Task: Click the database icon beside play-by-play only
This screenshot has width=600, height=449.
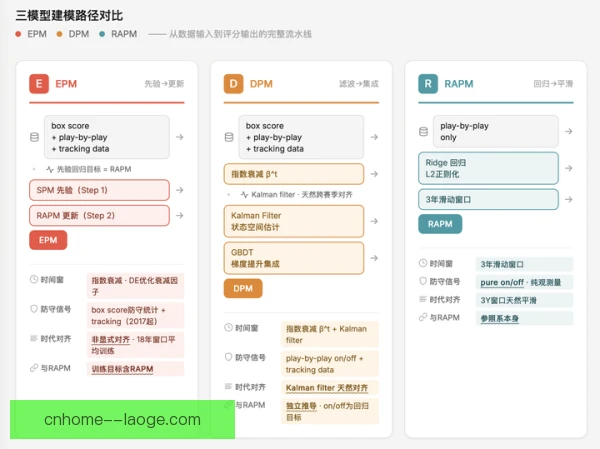Action: tap(423, 132)
